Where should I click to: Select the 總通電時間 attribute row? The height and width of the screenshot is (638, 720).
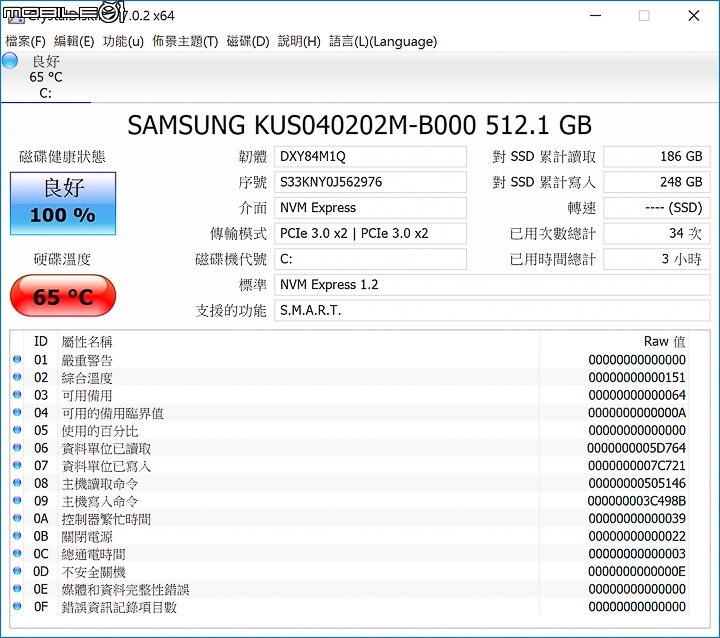[349, 553]
